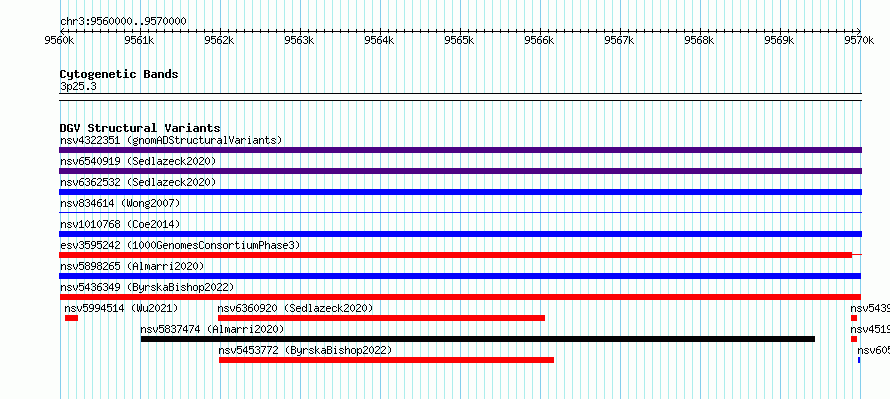Click the small red bar under nsv5439
This screenshot has height=399, width=890.
[x=854, y=318]
